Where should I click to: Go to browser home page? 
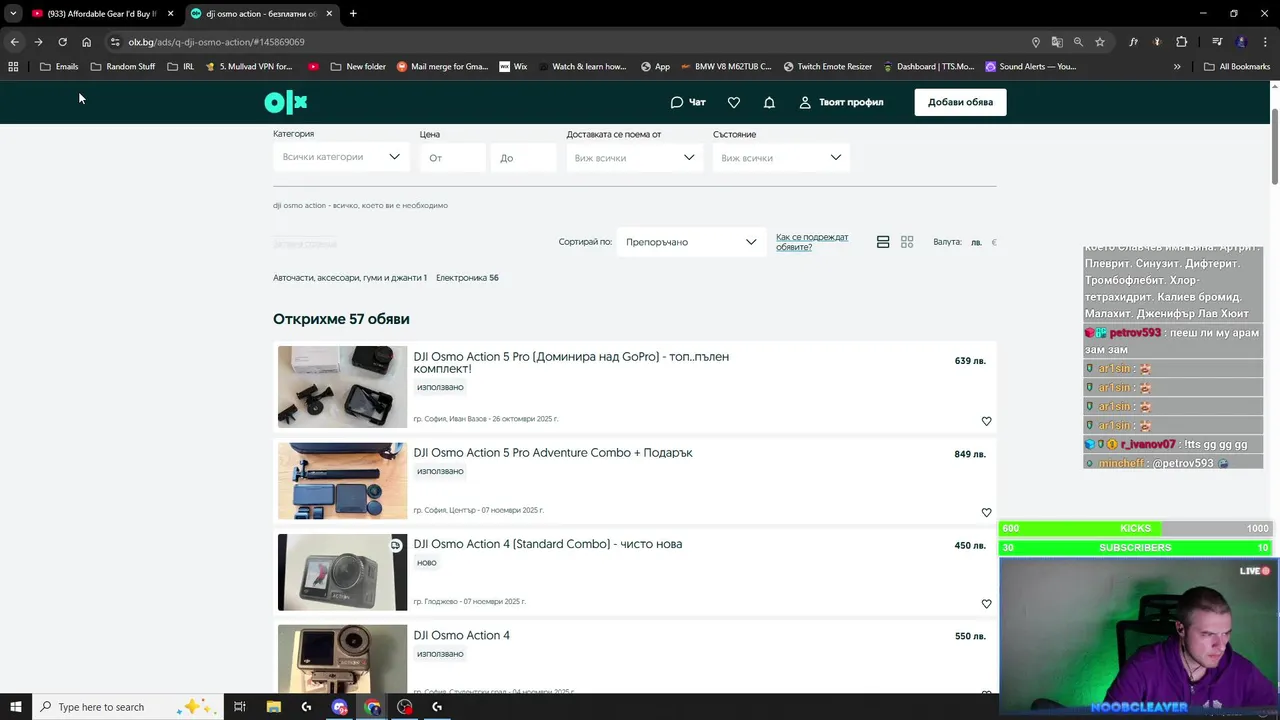coord(86,42)
